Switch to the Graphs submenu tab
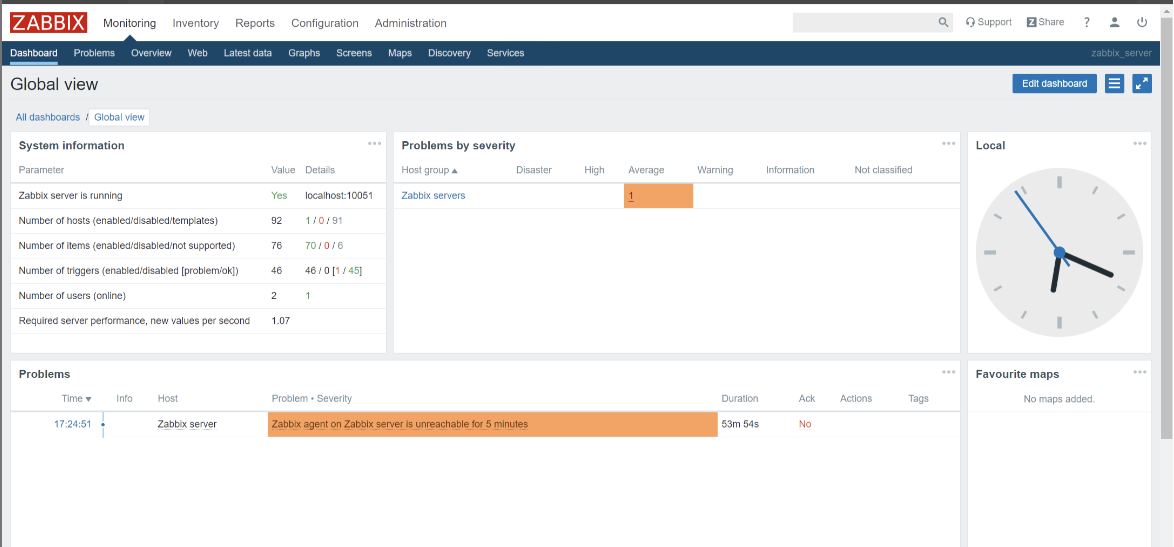Image resolution: width=1174 pixels, height=547 pixels. tap(304, 53)
